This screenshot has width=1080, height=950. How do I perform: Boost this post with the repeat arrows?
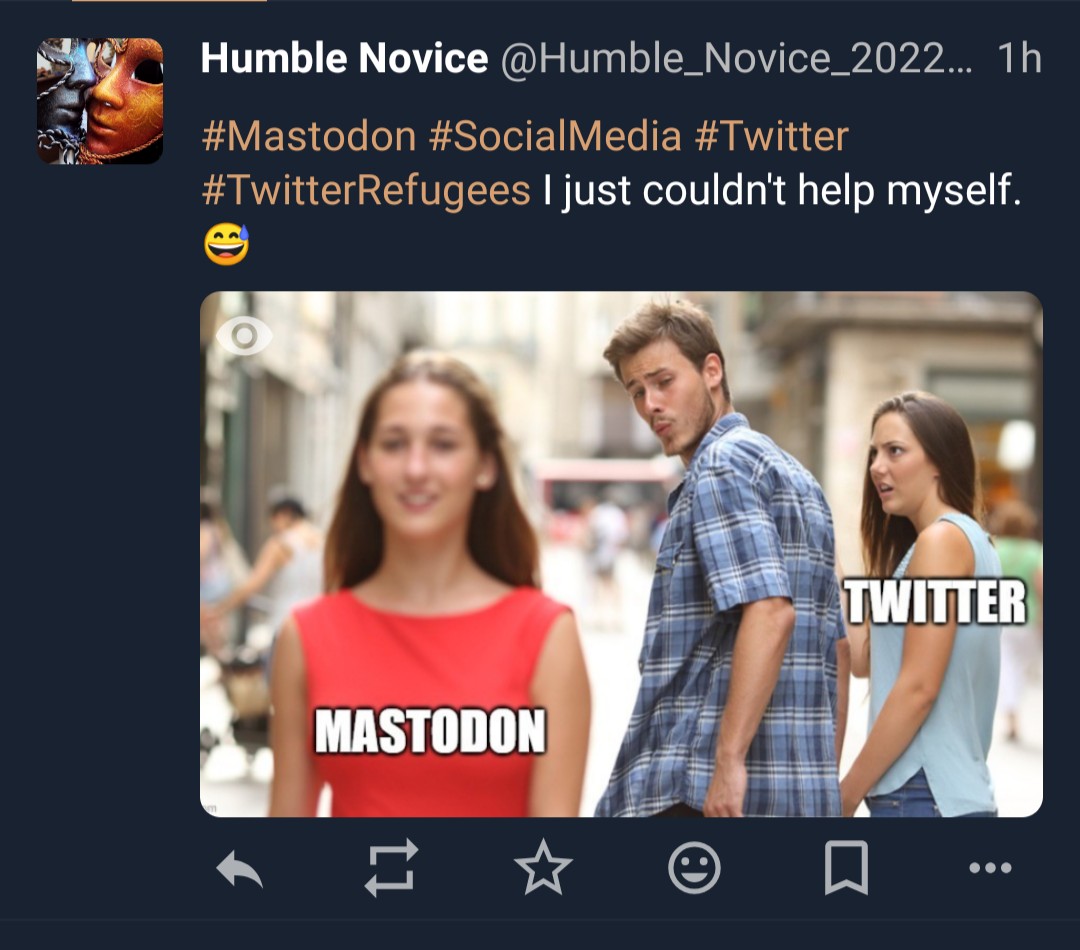391,867
